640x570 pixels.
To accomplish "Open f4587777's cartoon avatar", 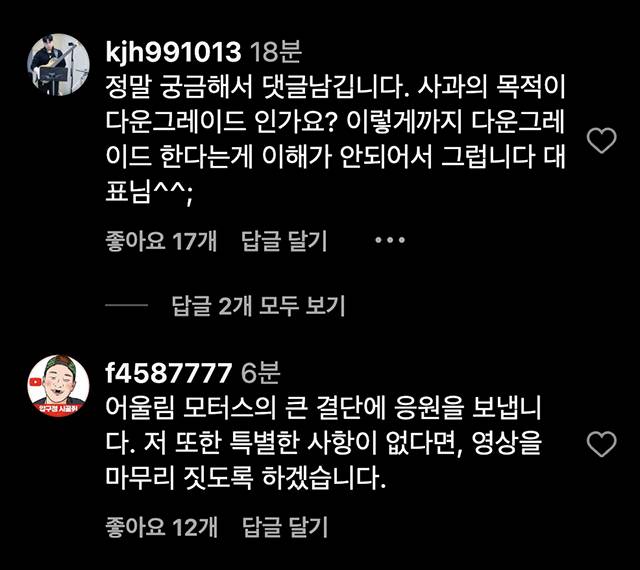I will pos(58,385).
